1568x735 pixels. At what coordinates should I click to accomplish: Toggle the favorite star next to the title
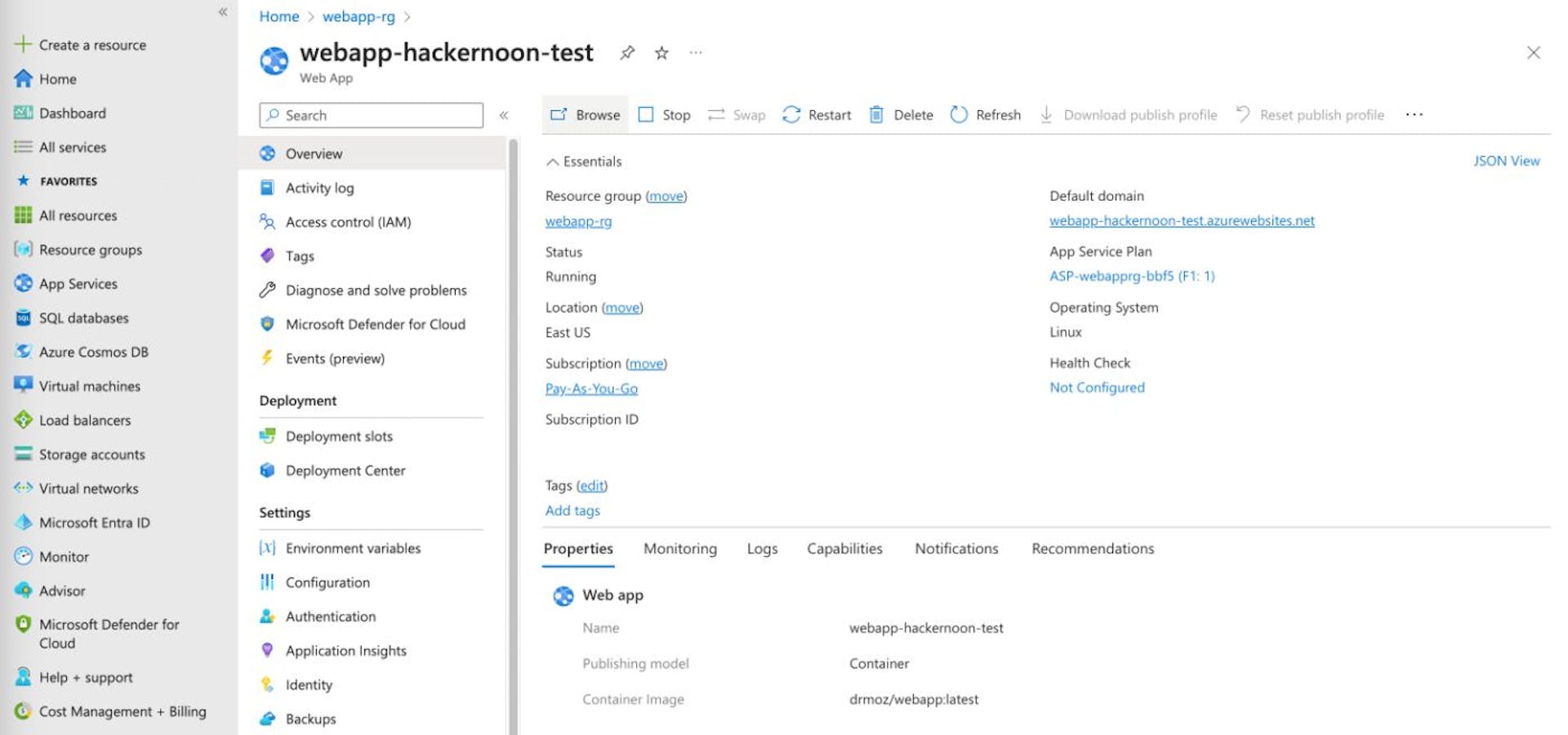(x=661, y=52)
